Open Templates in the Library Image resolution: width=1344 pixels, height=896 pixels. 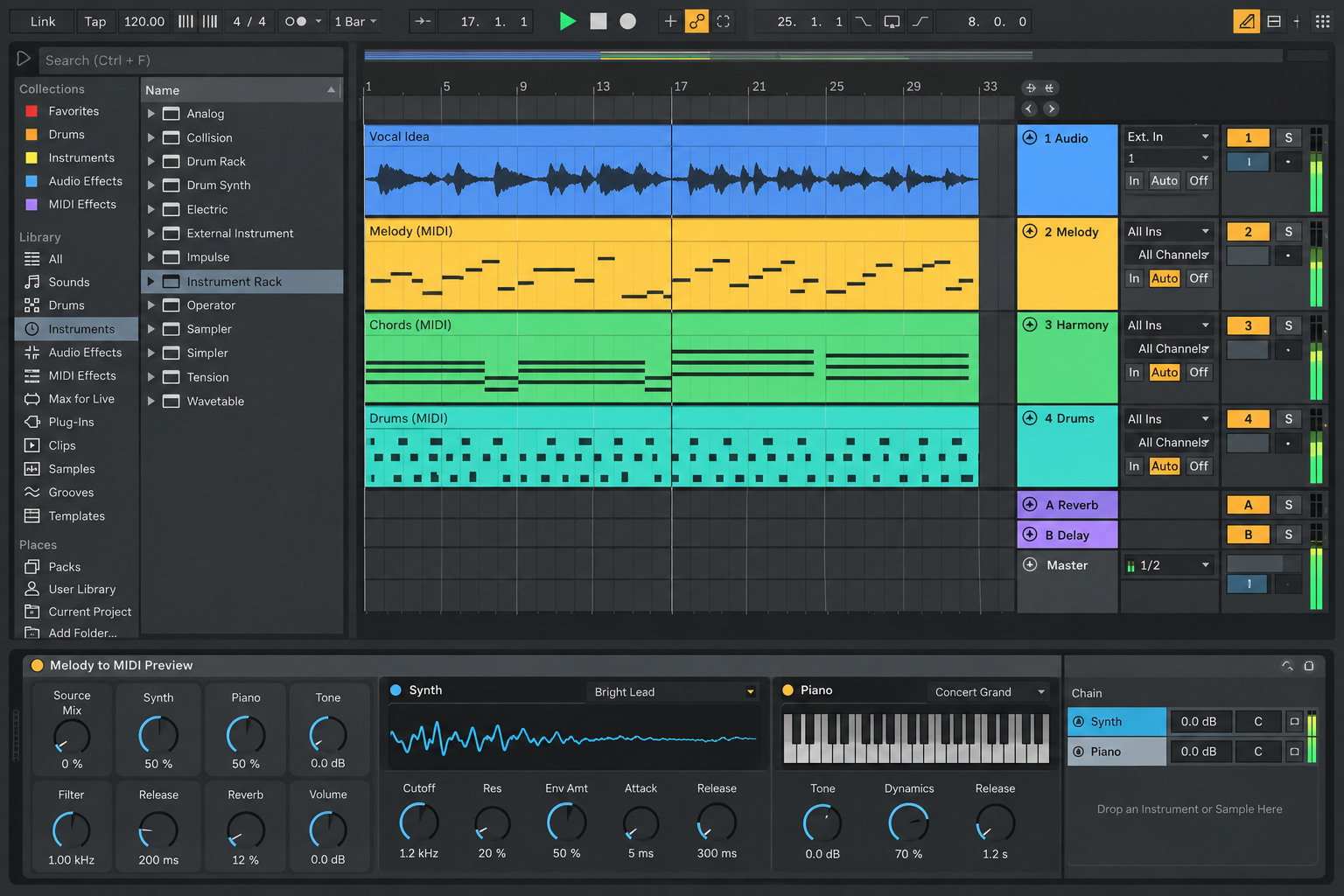coord(76,516)
